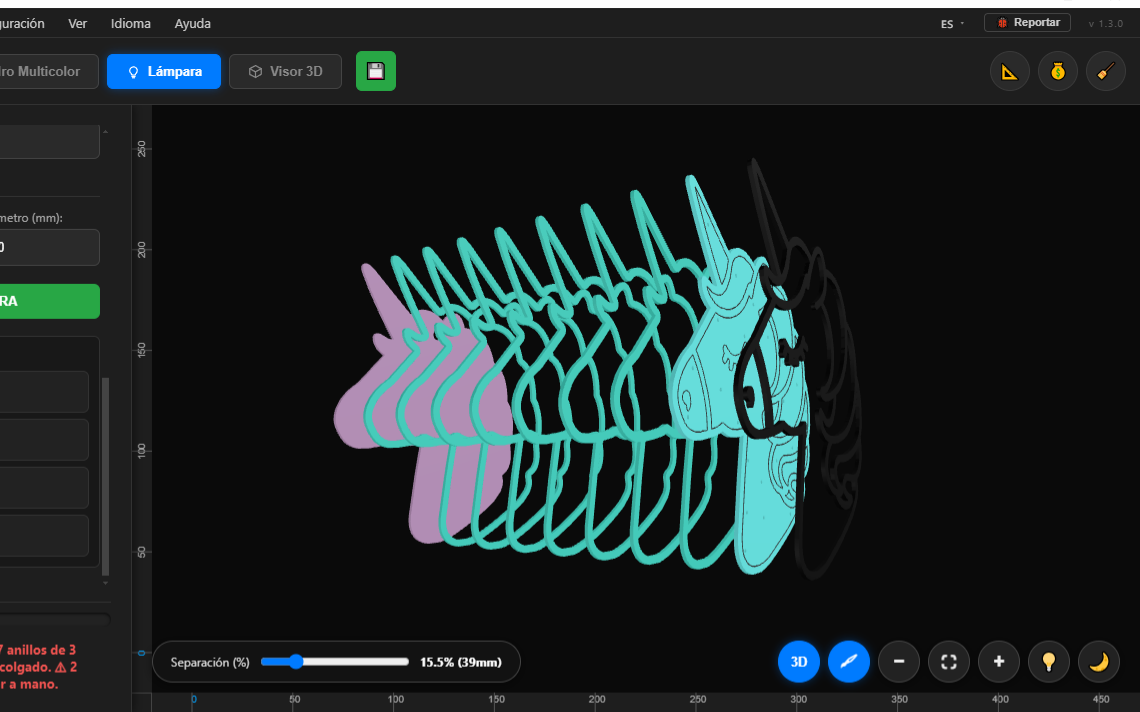Click the bug icon in Reportar
The height and width of the screenshot is (712, 1140).
(1002, 23)
